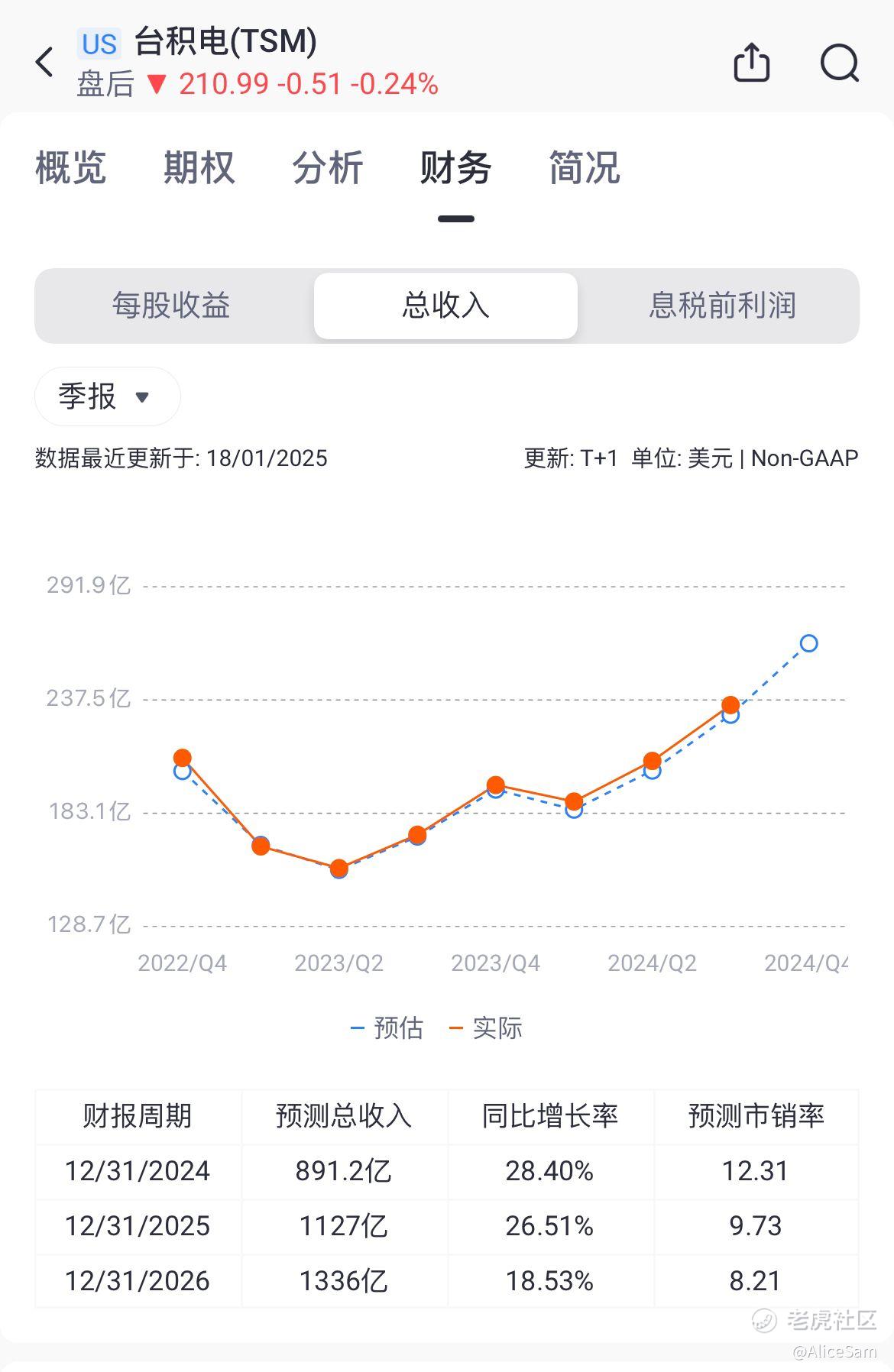894x1372 pixels.
Task: Switch to the 期权 tab
Action: pyautogui.click(x=199, y=167)
